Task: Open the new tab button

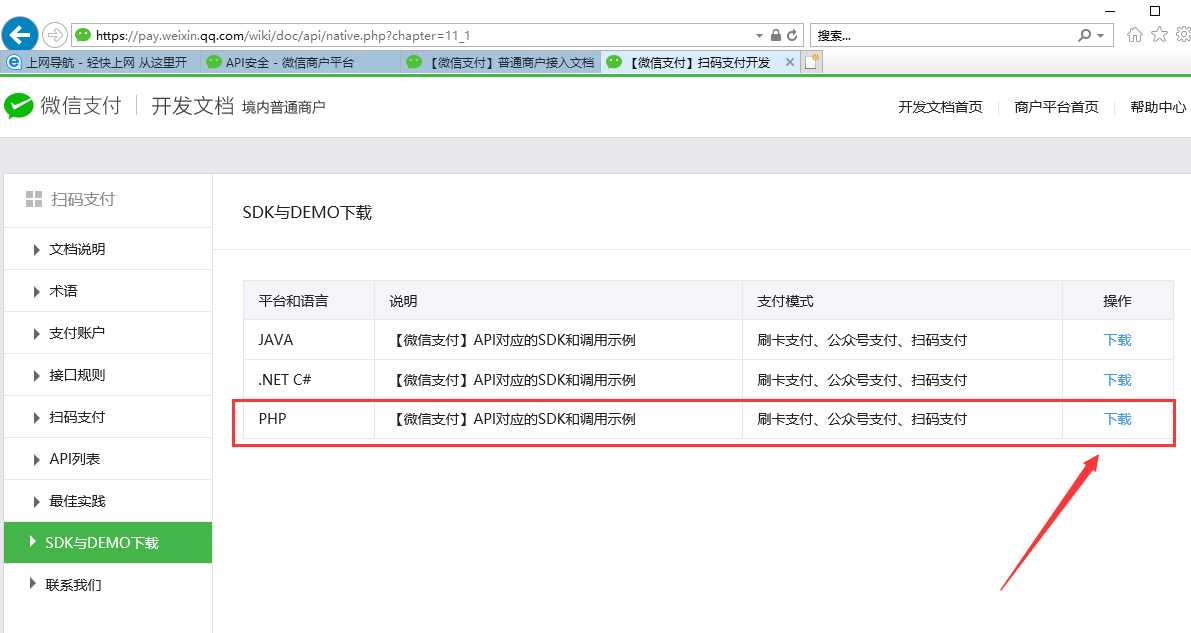Action: tap(811, 62)
